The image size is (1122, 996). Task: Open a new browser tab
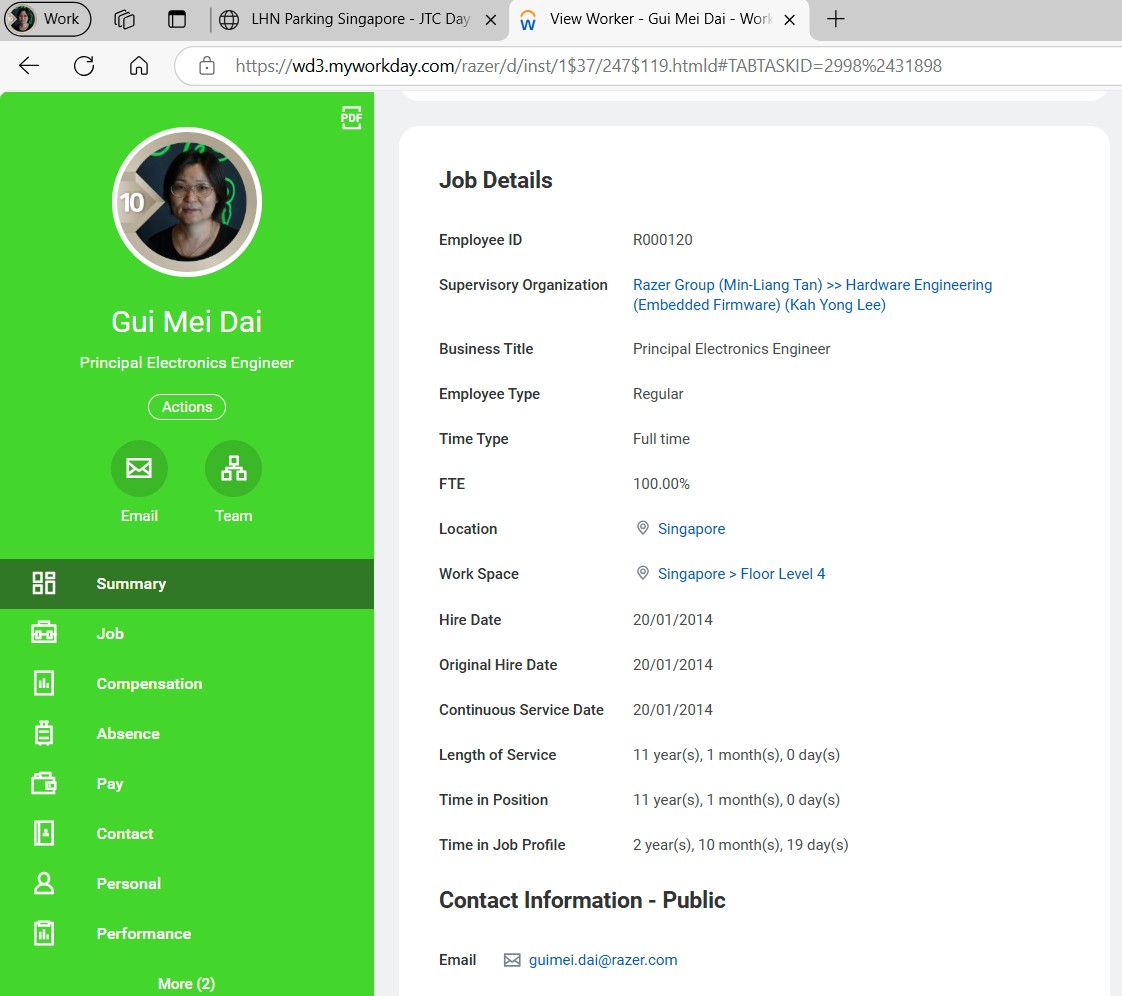(x=835, y=19)
